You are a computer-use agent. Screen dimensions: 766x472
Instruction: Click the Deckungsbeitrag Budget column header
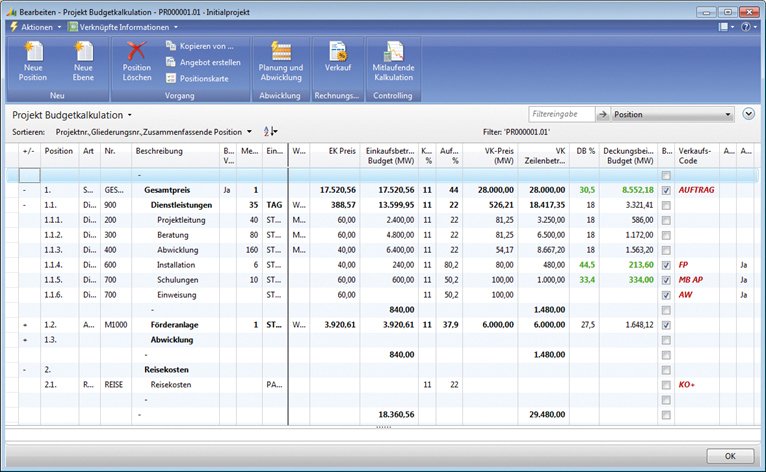(x=628, y=155)
